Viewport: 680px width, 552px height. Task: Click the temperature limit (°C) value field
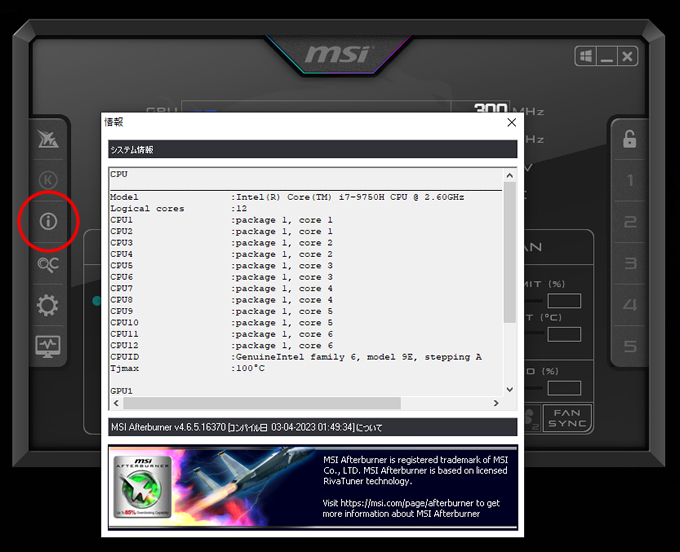[x=564, y=334]
